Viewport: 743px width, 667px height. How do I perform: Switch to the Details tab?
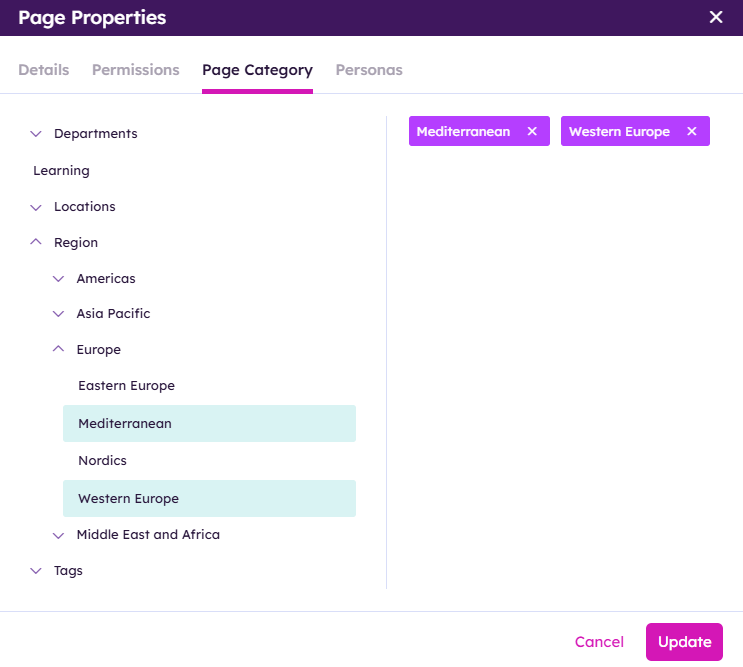(44, 70)
